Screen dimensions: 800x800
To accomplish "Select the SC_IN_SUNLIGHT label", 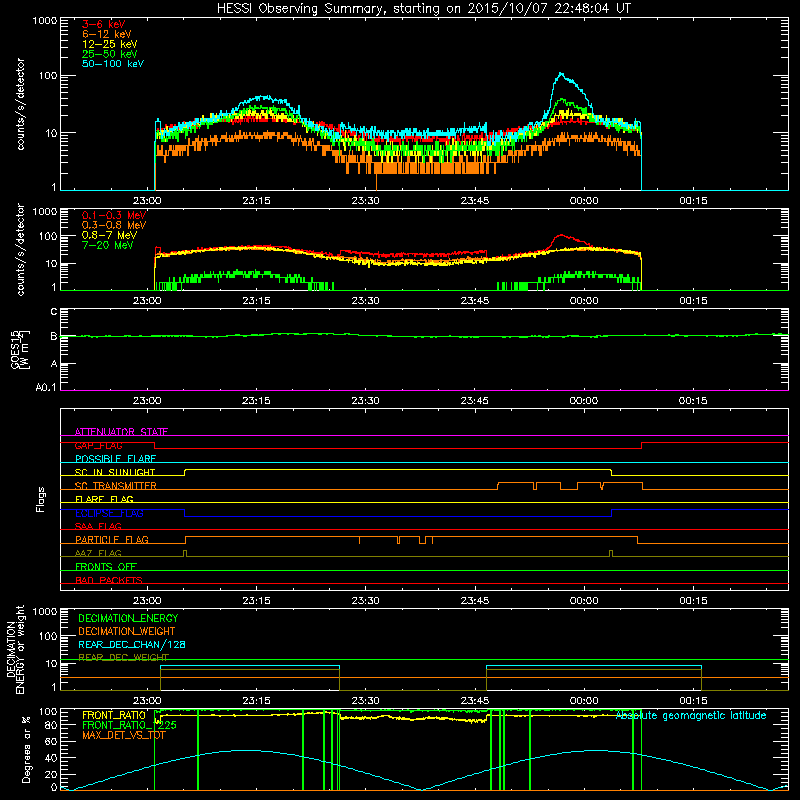I will (x=115, y=472).
